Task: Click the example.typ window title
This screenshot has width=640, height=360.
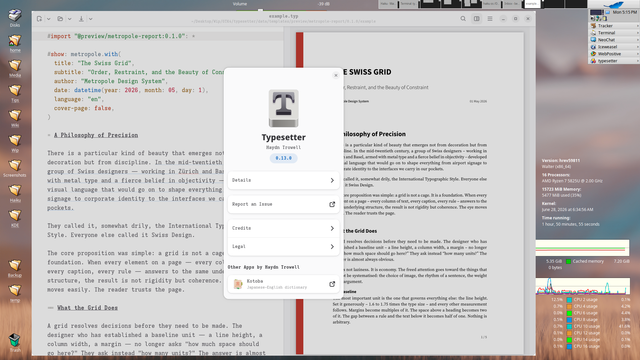Action: coord(283,16)
